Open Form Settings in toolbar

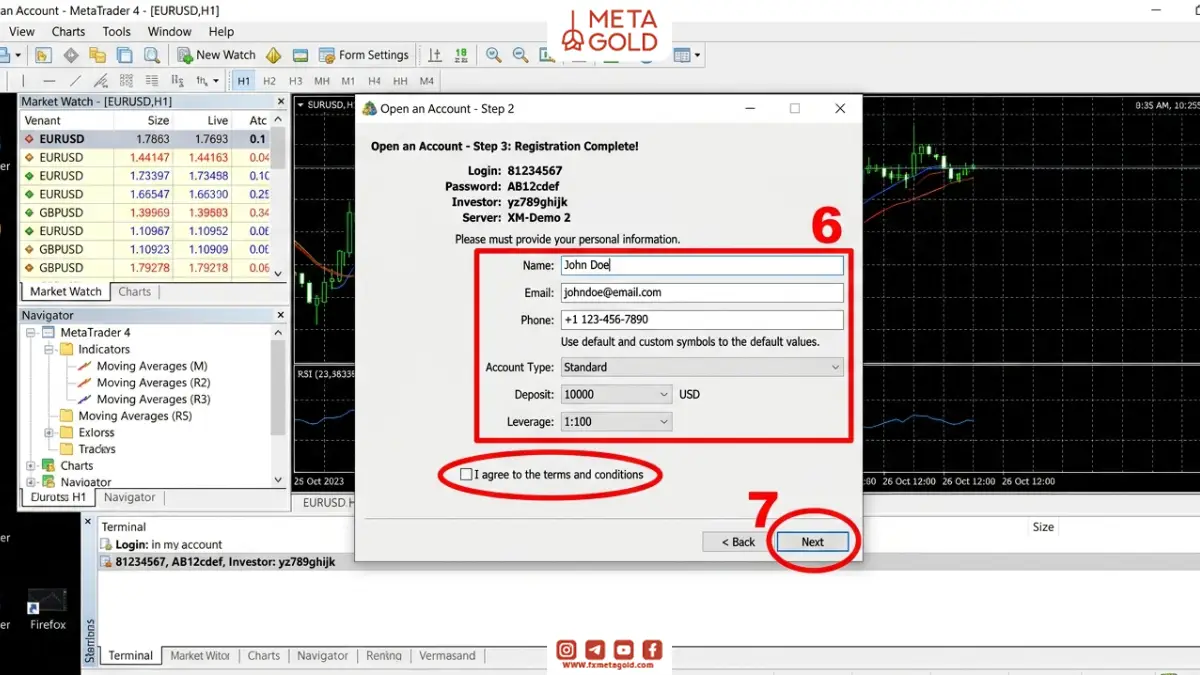(364, 55)
